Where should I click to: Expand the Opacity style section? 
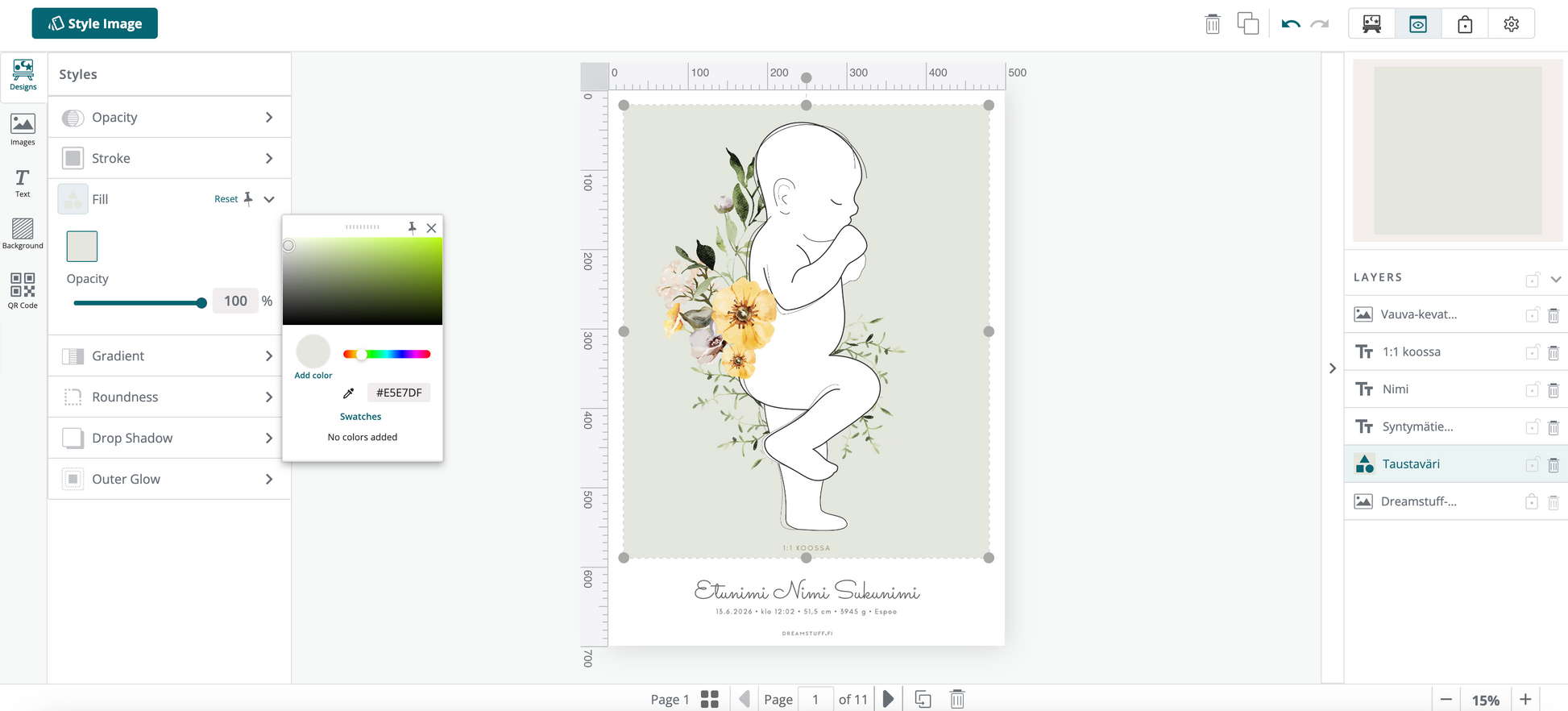(169, 118)
